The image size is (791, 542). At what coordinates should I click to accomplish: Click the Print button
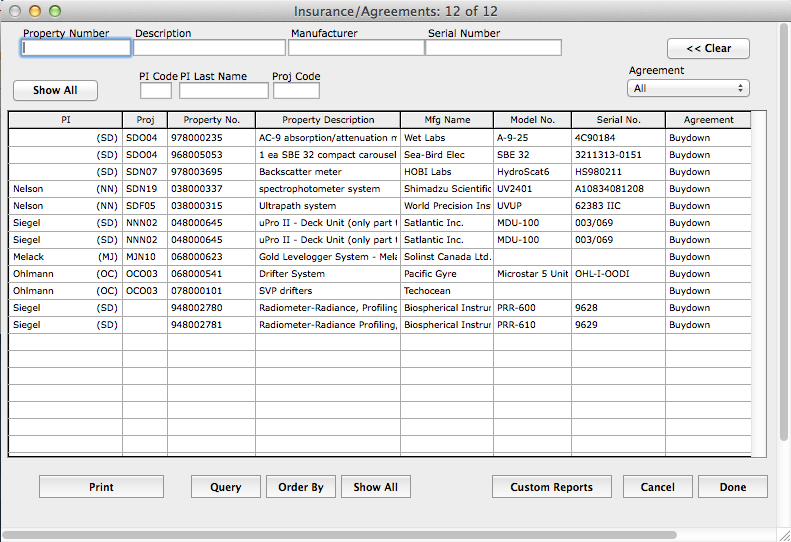(101, 487)
